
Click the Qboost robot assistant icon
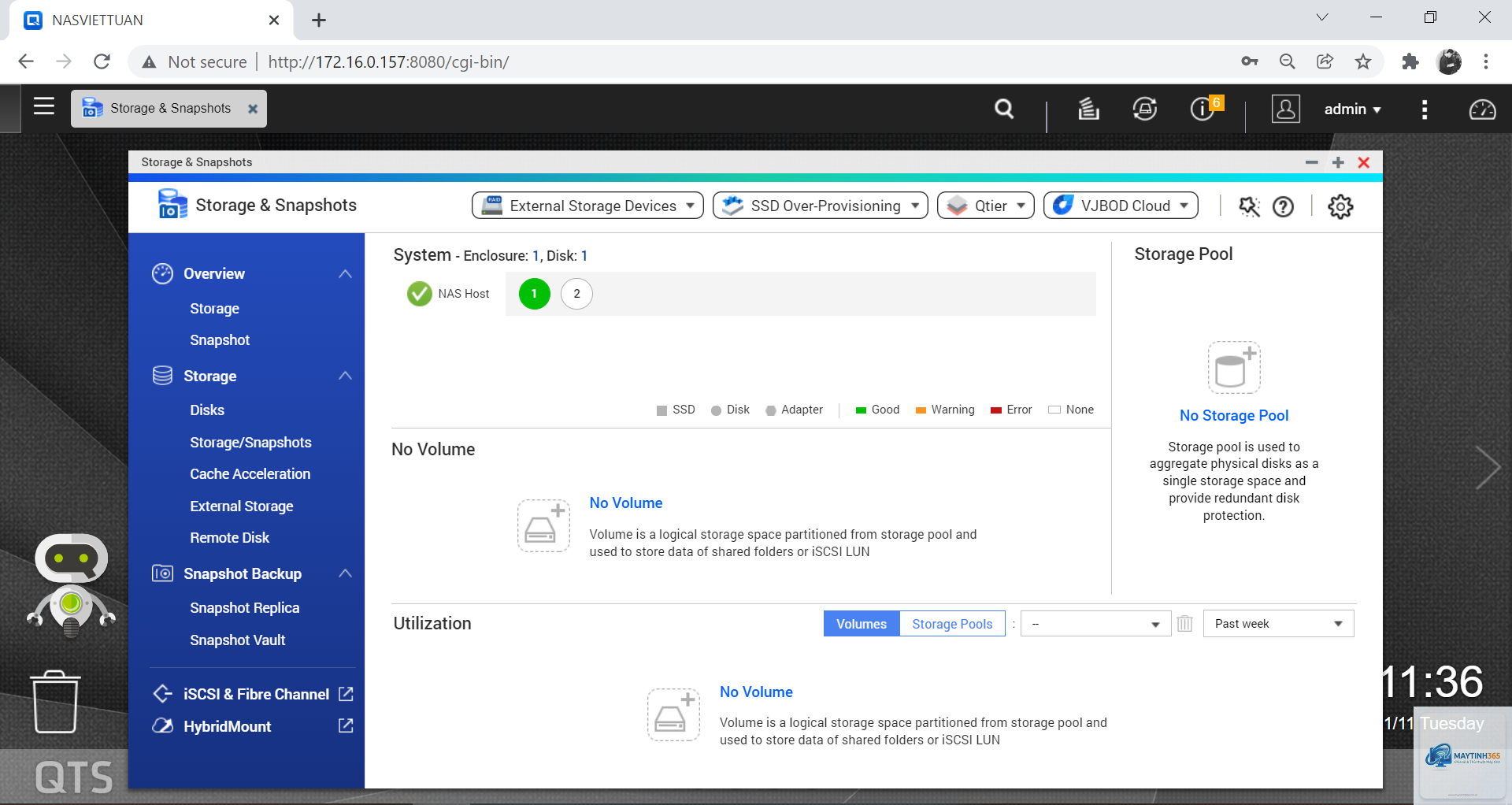[x=71, y=584]
